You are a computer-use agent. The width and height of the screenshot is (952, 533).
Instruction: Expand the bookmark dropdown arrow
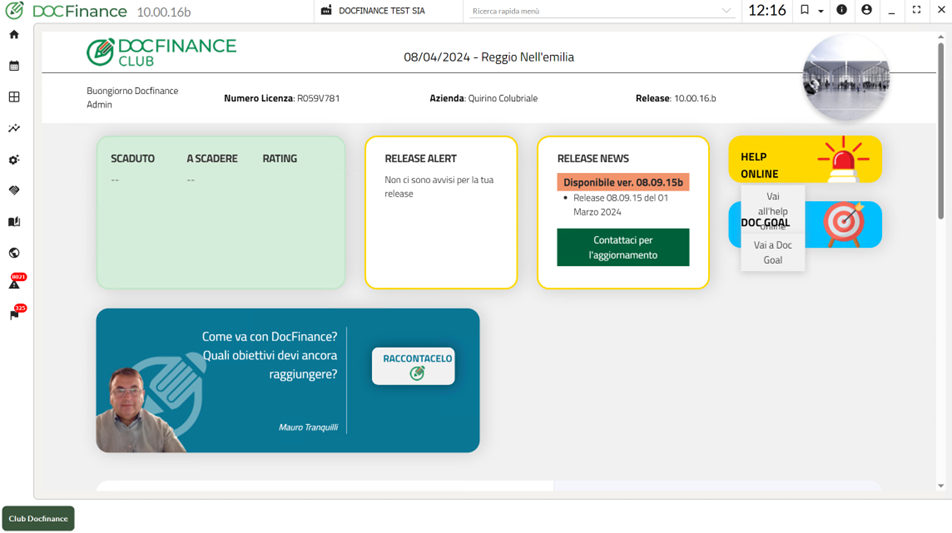pos(821,10)
